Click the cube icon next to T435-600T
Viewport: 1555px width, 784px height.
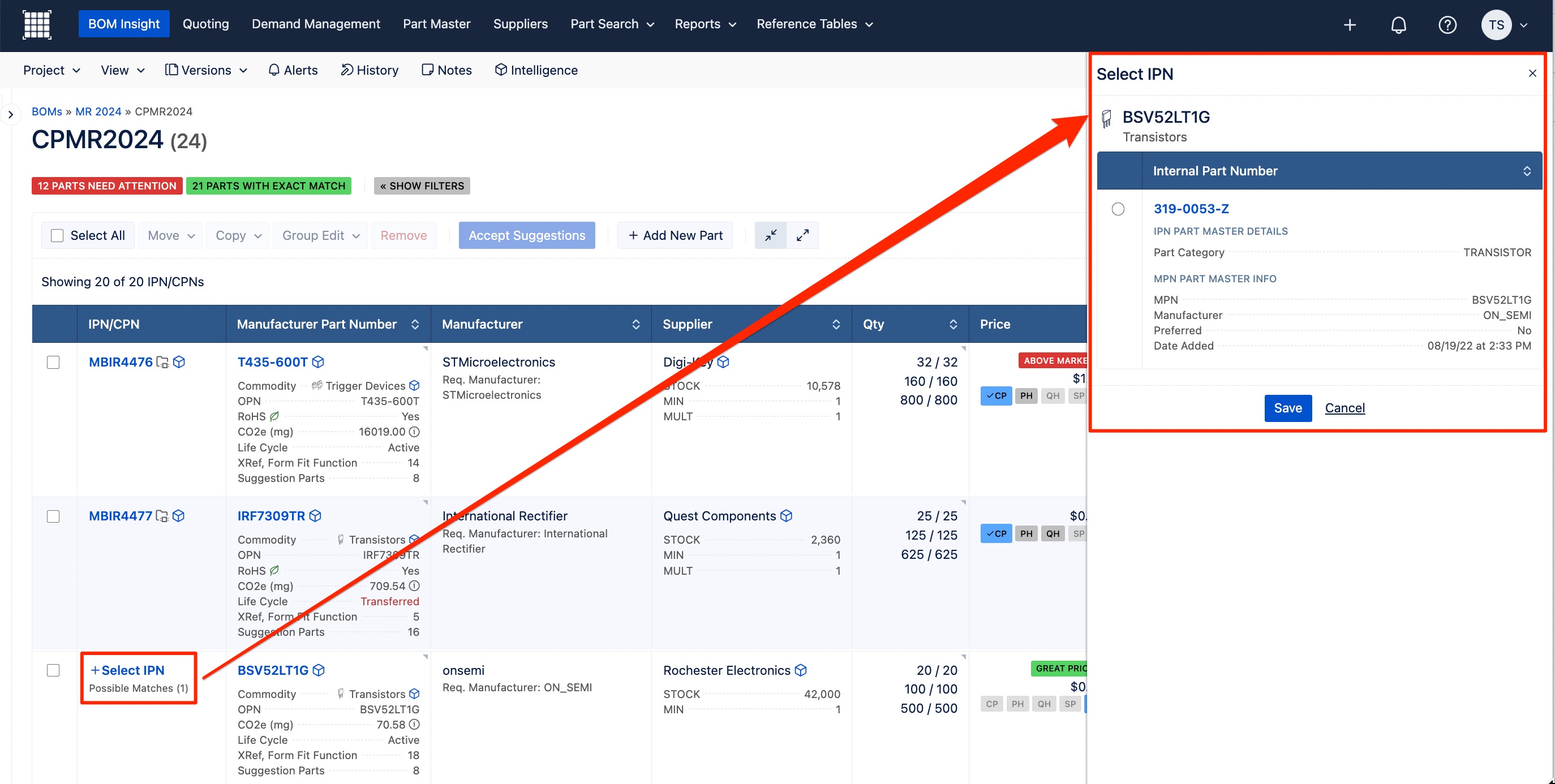[x=318, y=362]
